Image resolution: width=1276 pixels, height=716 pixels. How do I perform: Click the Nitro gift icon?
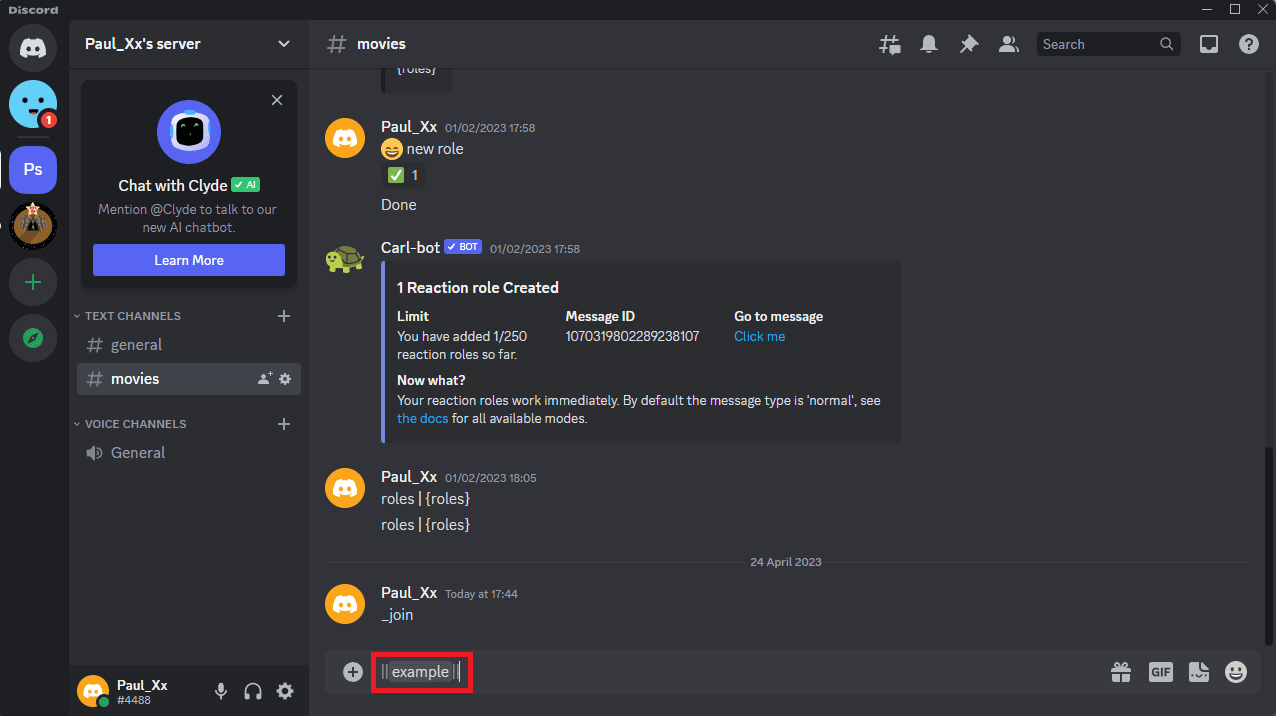coord(1121,672)
